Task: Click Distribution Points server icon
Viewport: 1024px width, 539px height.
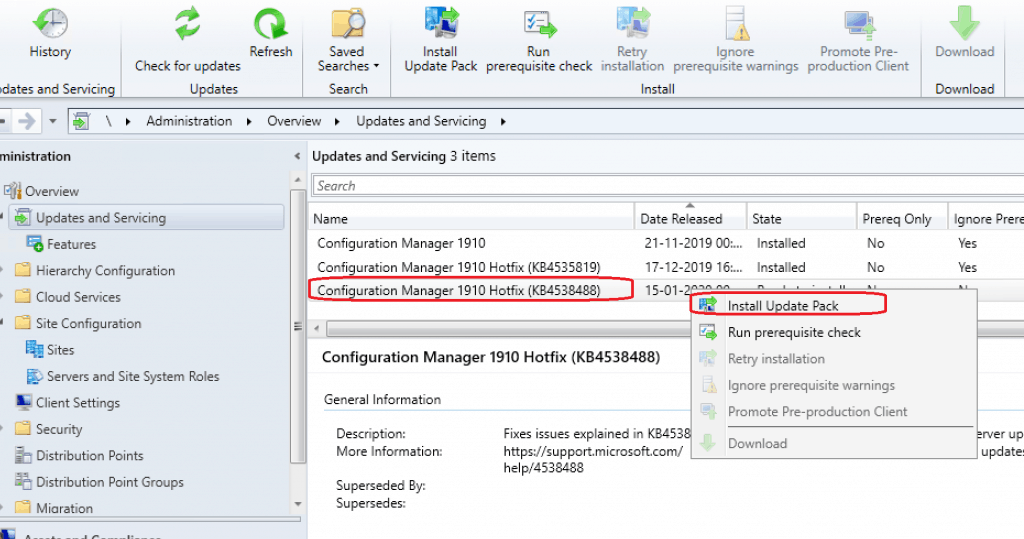Action: click(24, 455)
